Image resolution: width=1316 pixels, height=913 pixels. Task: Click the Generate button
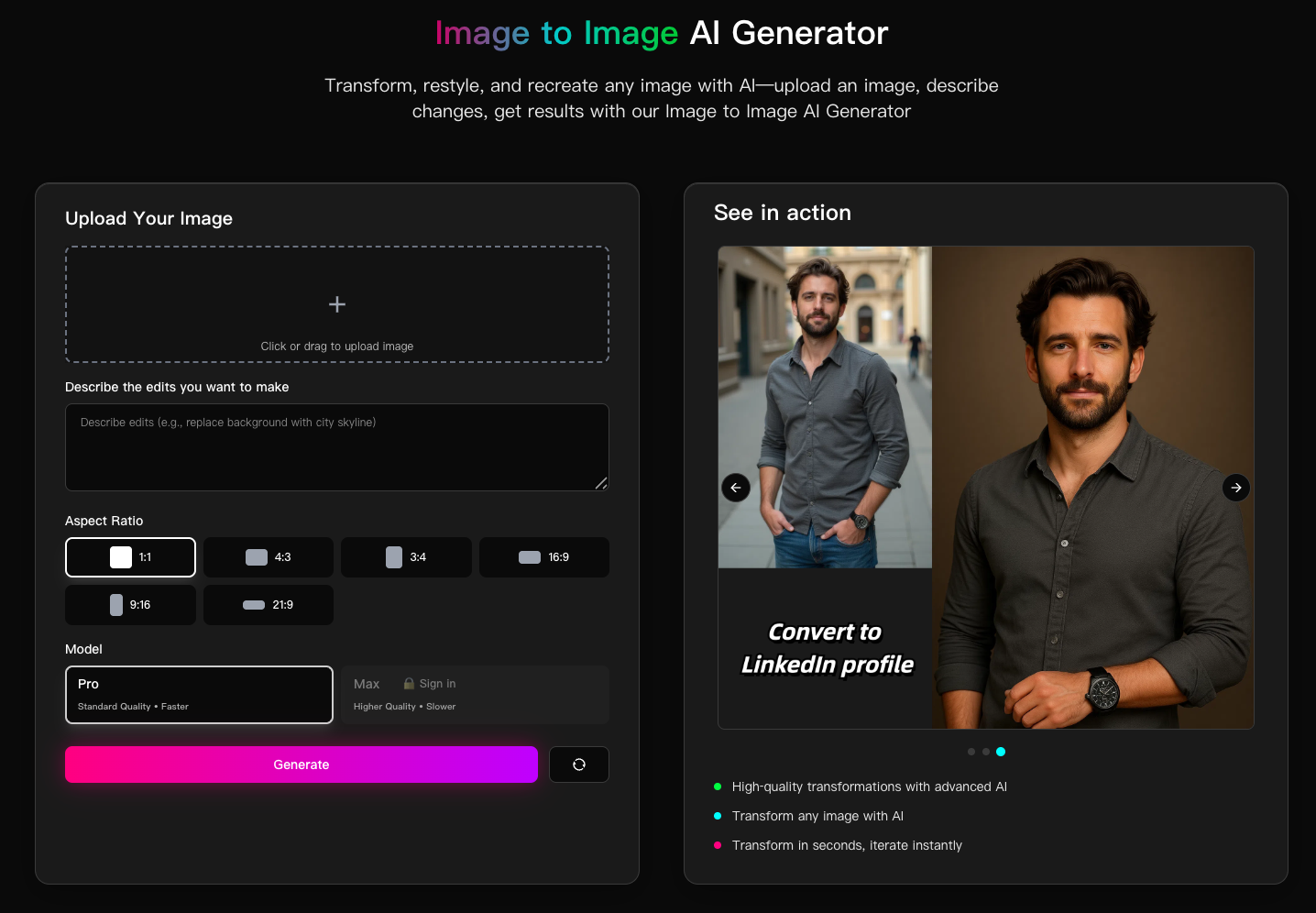tap(302, 764)
